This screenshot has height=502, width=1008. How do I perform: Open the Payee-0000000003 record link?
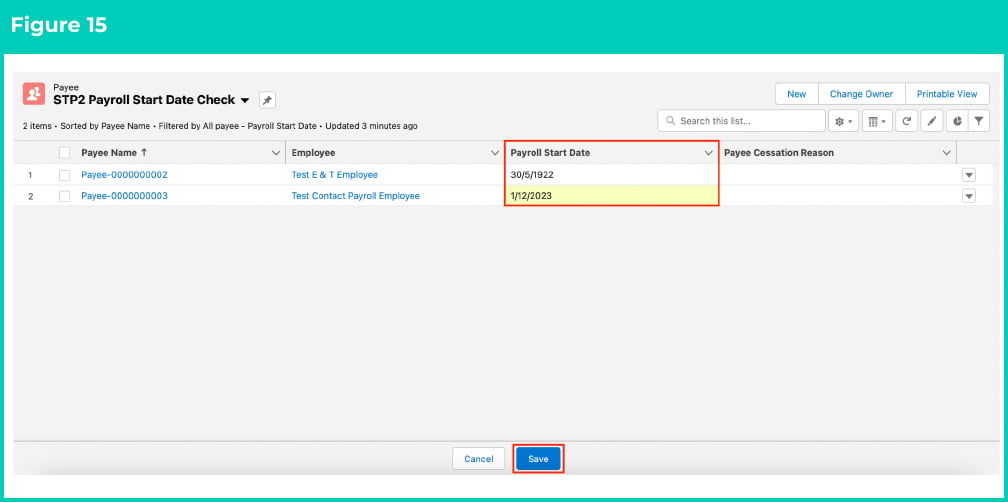pyautogui.click(x=124, y=196)
